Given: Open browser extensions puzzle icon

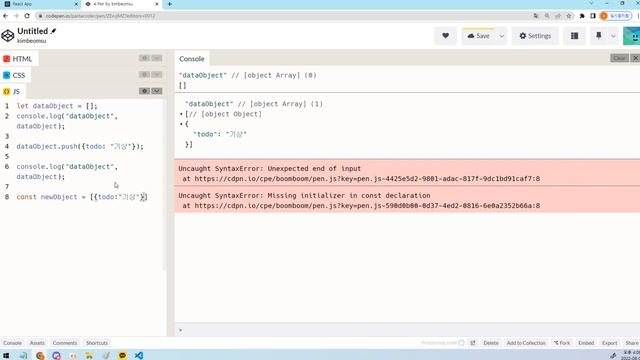Looking at the screenshot, I should [x=582, y=16].
